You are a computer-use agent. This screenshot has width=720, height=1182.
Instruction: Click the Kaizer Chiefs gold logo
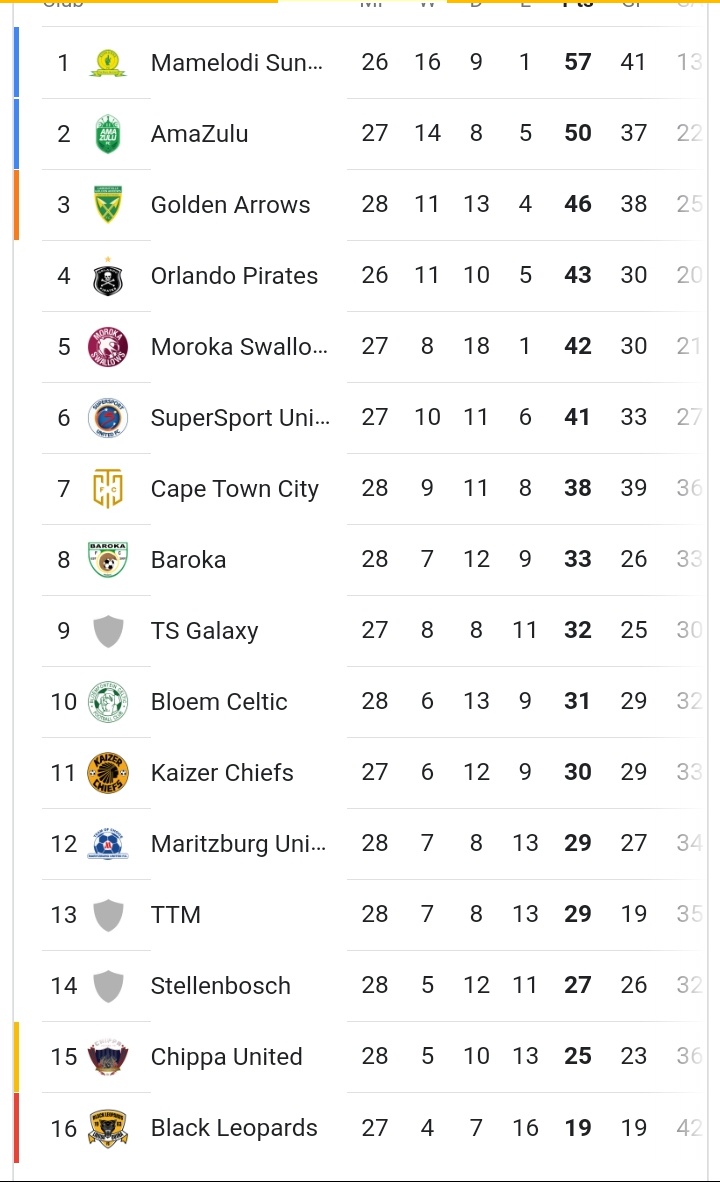tap(108, 773)
